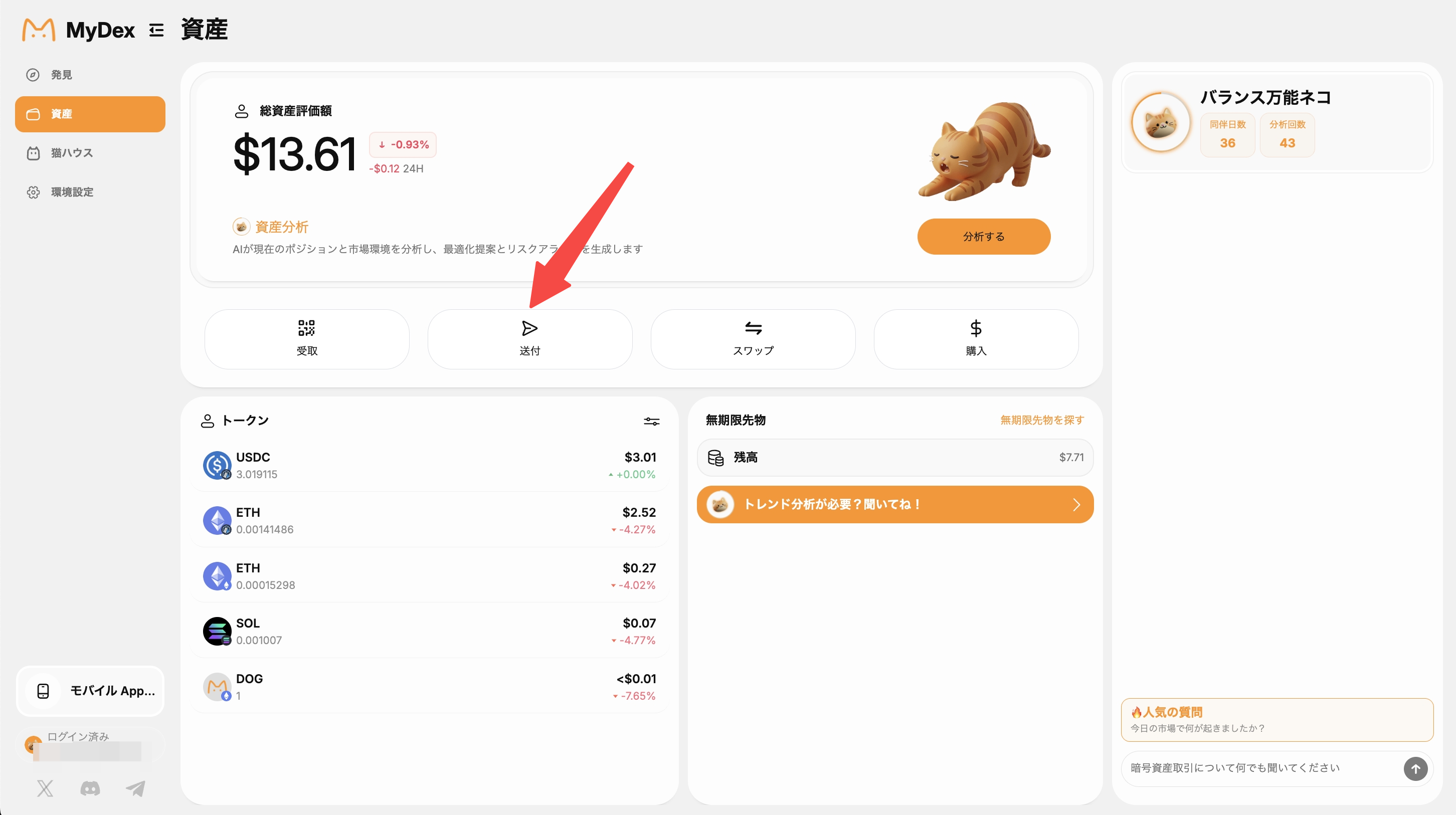Click the 送付 send icon button

point(529,339)
